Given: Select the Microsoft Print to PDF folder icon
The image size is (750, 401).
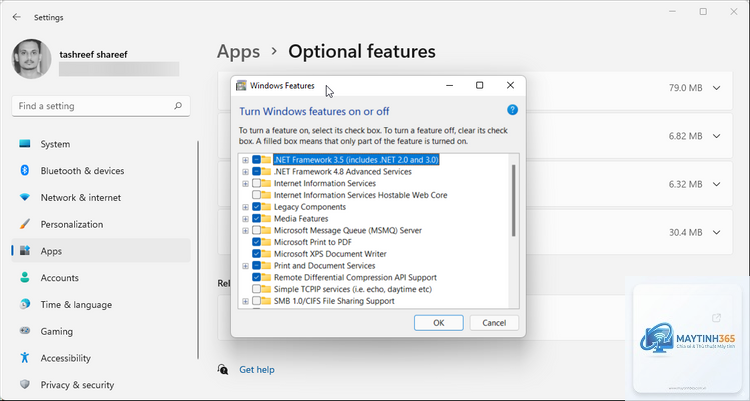Looking at the screenshot, I should tap(266, 242).
